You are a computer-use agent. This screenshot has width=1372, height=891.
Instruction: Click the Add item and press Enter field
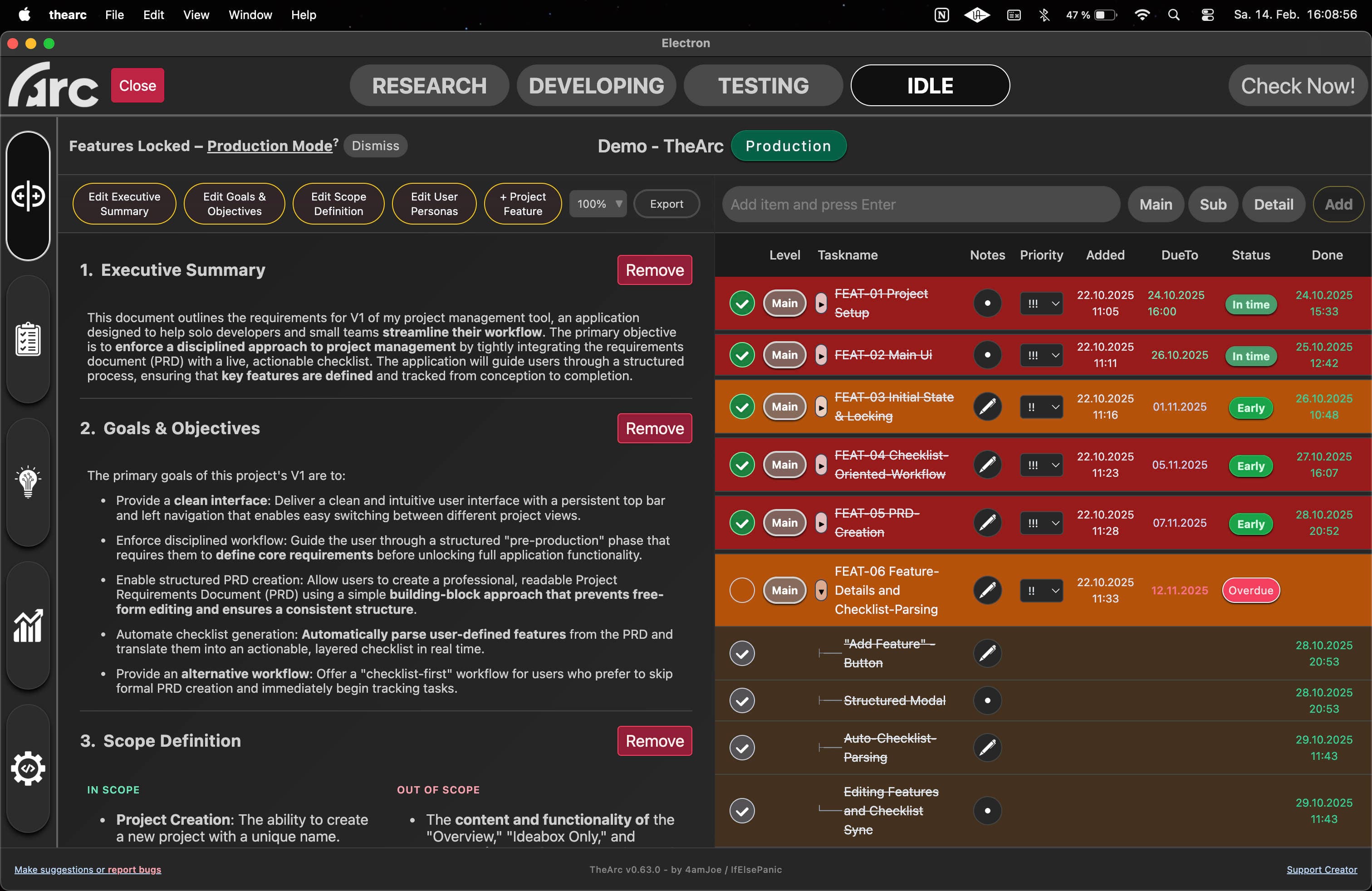coord(921,204)
